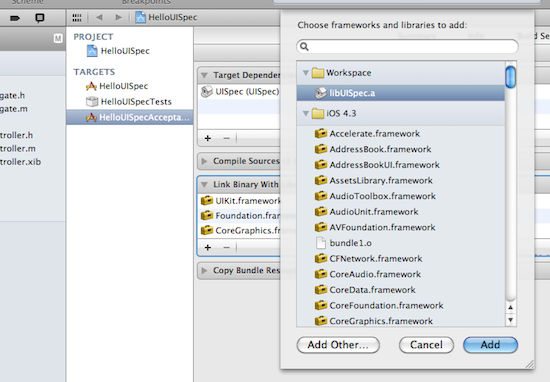Click the scrollbar up arrow
This screenshot has height=382, width=550.
click(x=511, y=307)
